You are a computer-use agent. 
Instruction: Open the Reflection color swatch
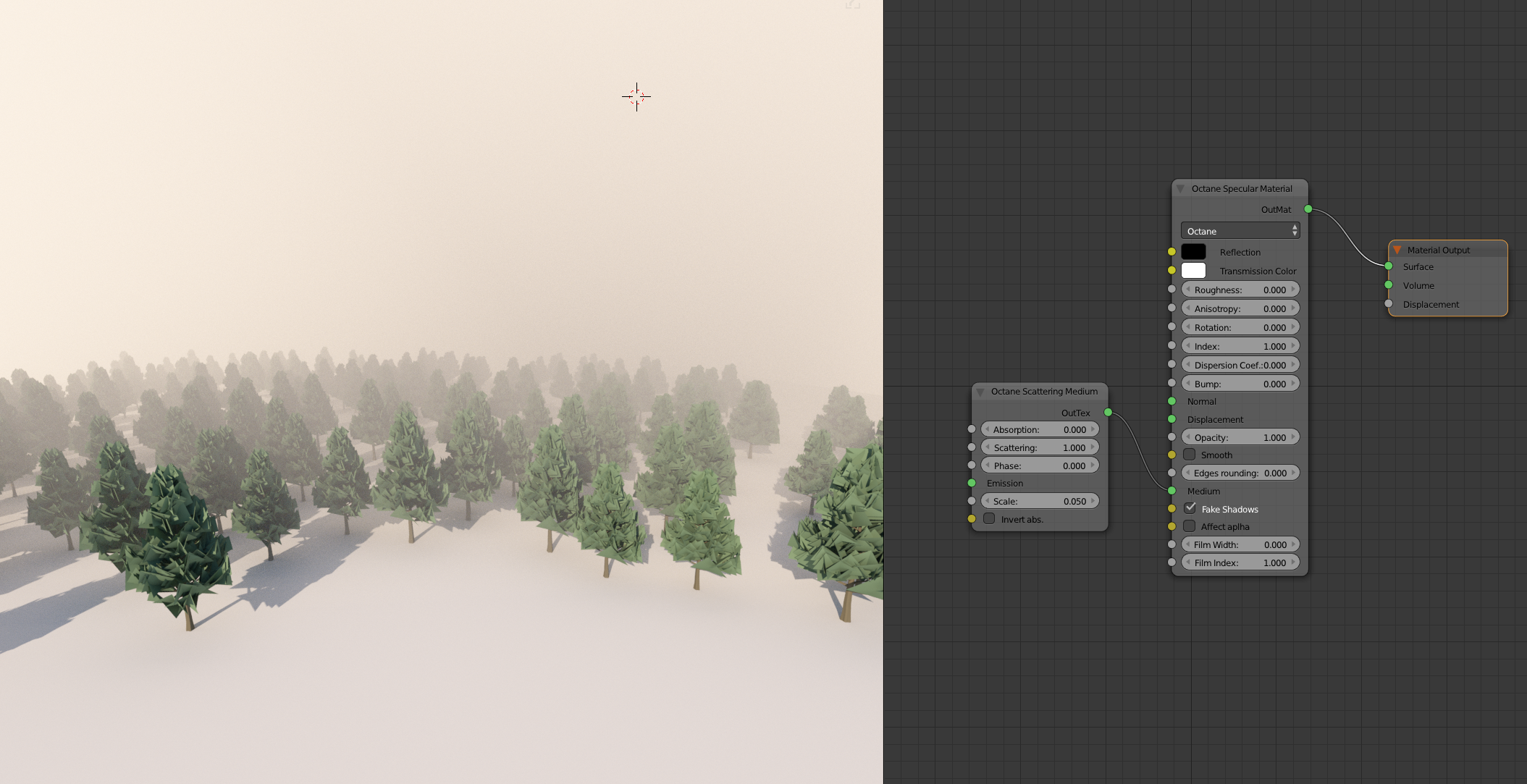(x=1193, y=252)
